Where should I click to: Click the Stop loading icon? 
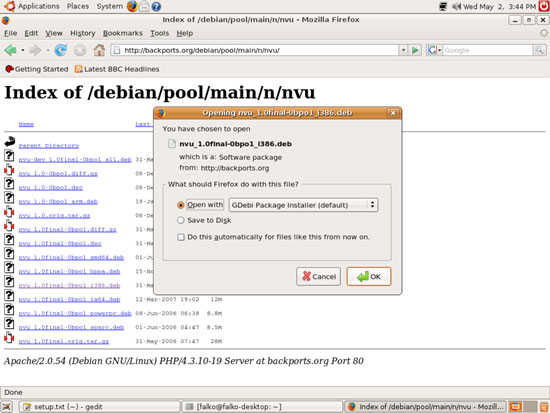coord(80,50)
